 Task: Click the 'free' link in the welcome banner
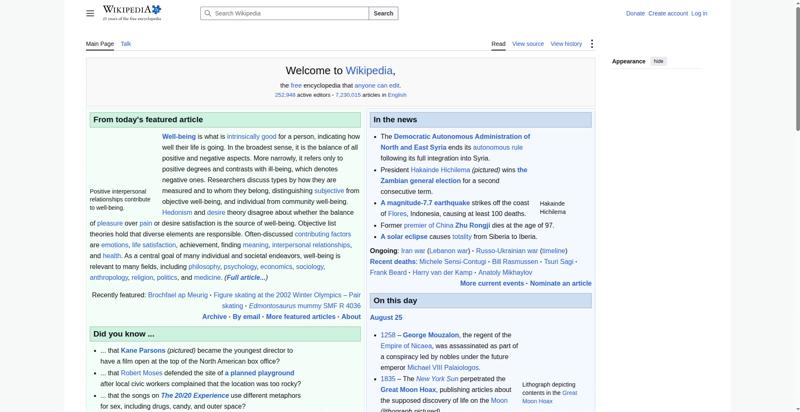click(x=296, y=86)
